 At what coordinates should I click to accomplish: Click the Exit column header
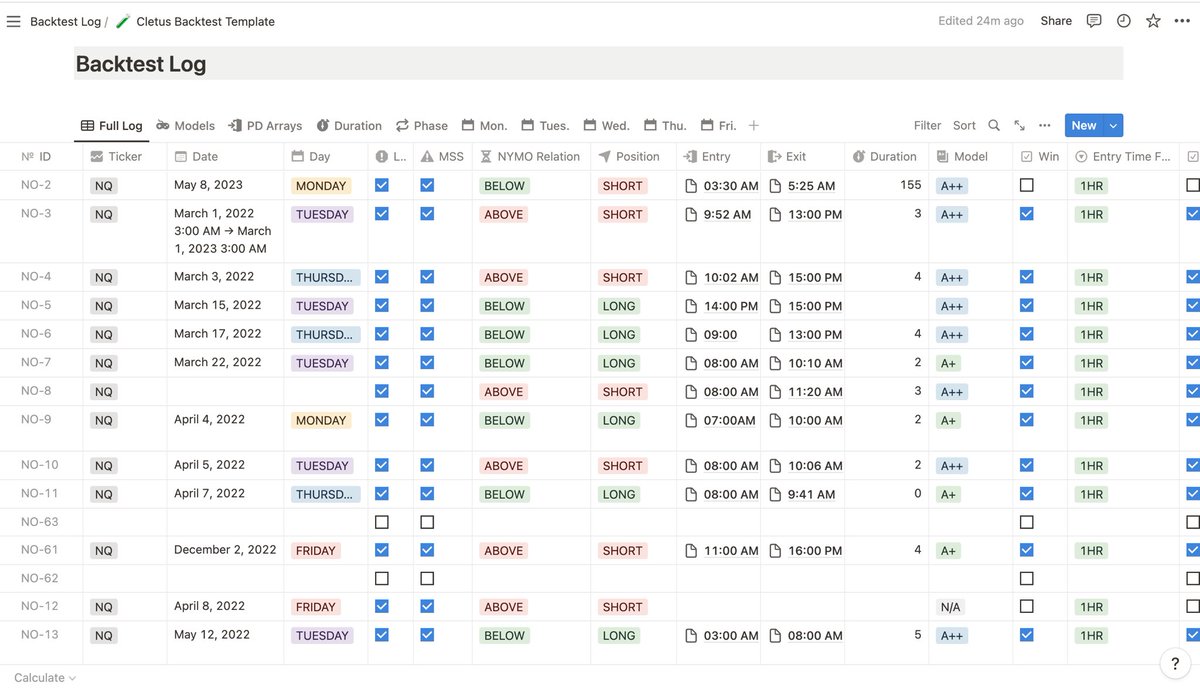click(x=802, y=156)
